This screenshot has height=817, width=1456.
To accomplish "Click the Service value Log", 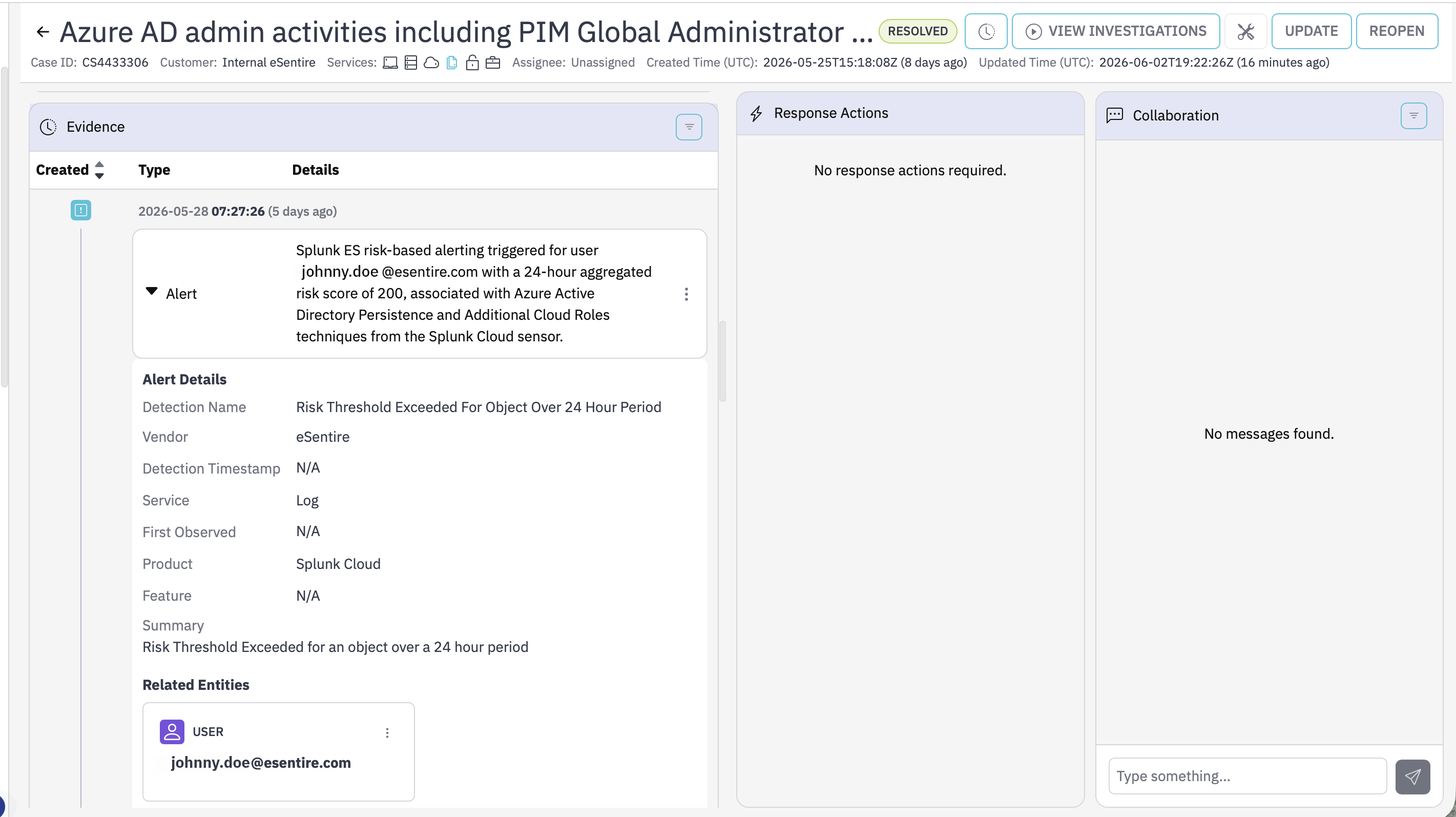I will [307, 500].
